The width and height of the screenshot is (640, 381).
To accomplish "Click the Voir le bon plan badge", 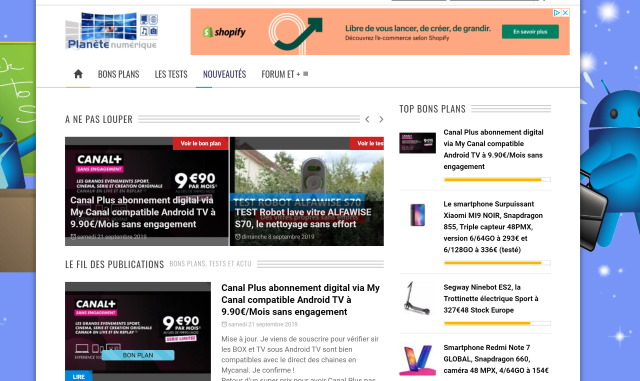I will [200, 143].
